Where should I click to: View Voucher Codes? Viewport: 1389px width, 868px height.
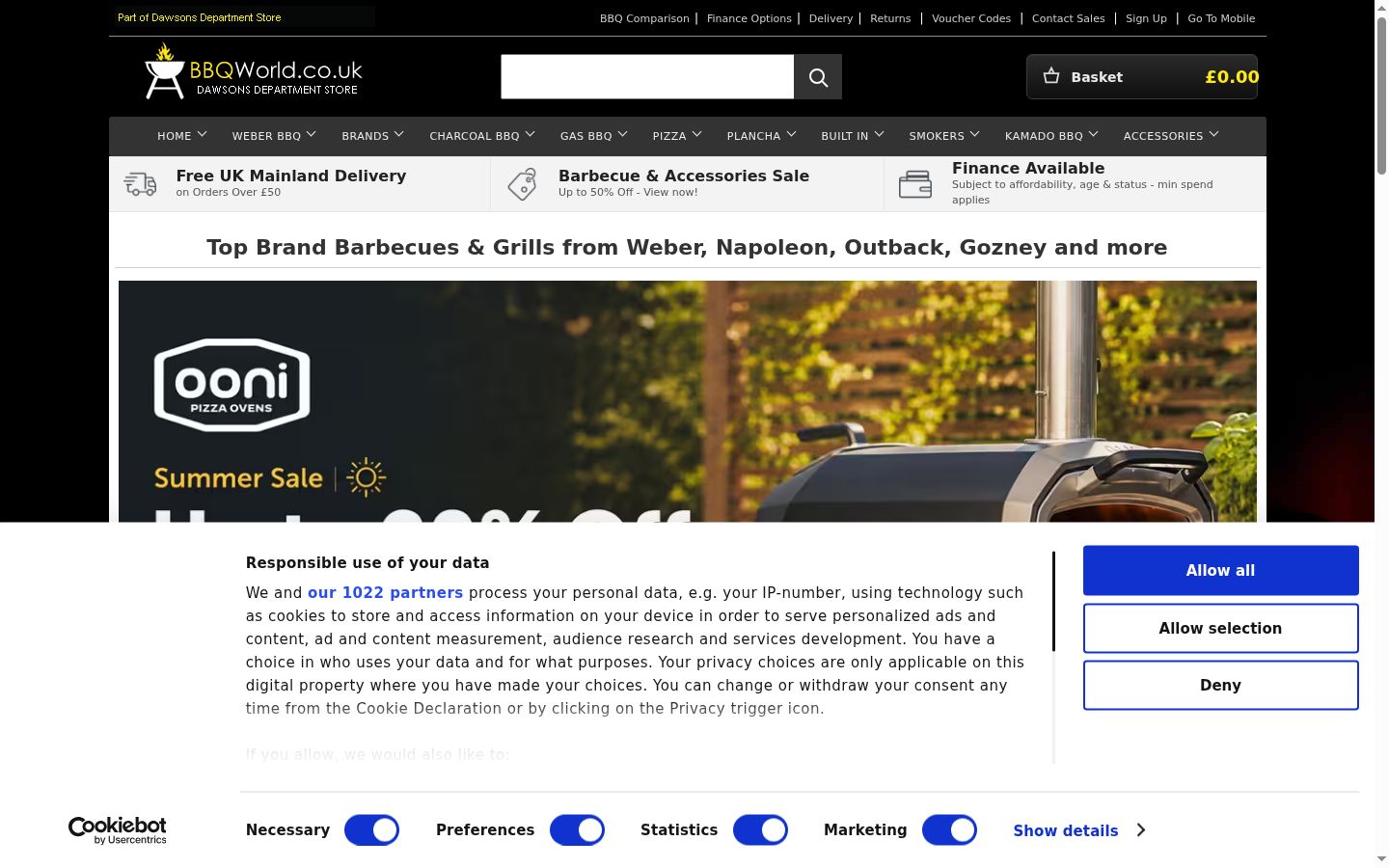(971, 18)
